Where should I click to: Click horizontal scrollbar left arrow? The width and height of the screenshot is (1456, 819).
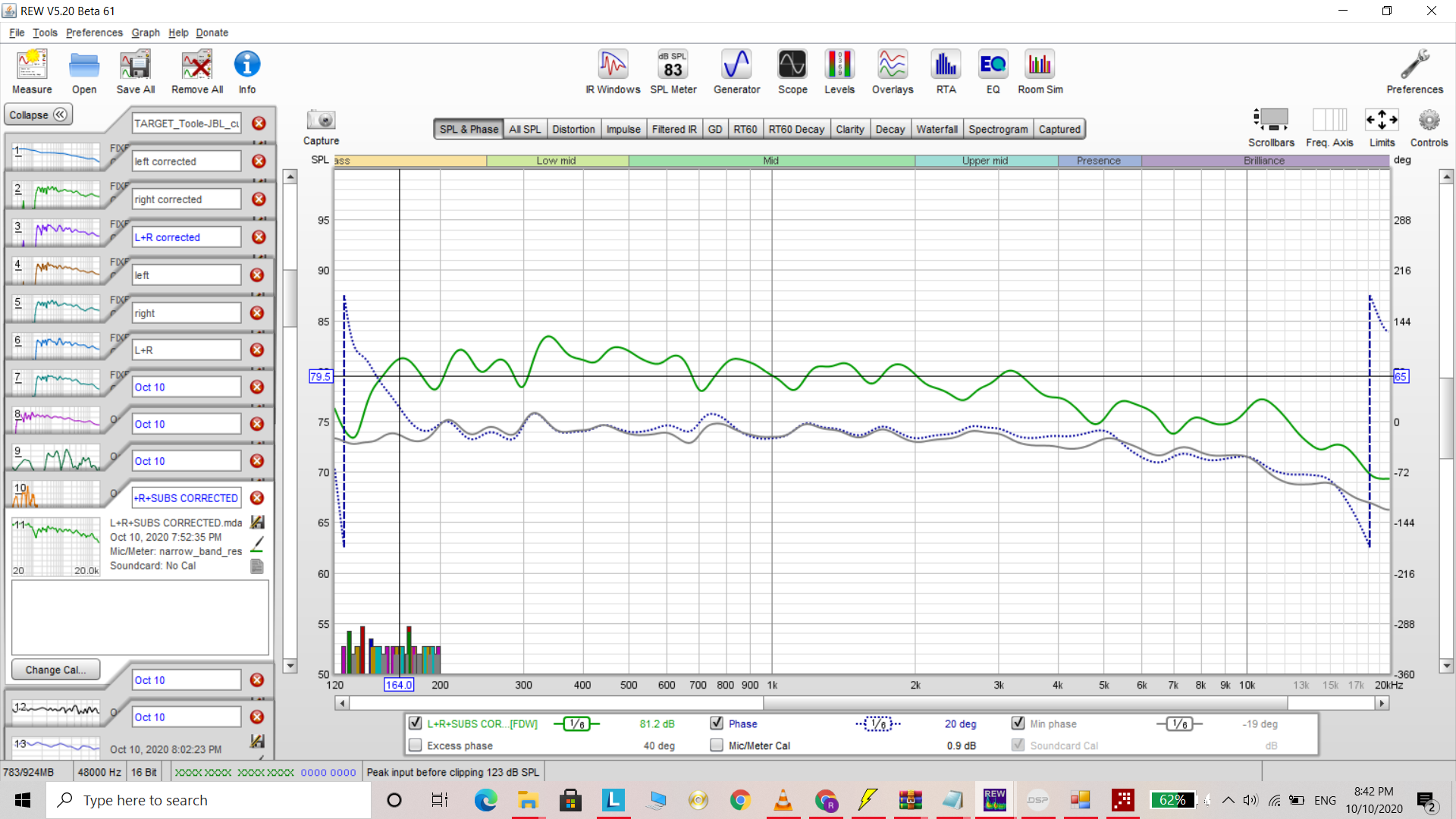342,704
